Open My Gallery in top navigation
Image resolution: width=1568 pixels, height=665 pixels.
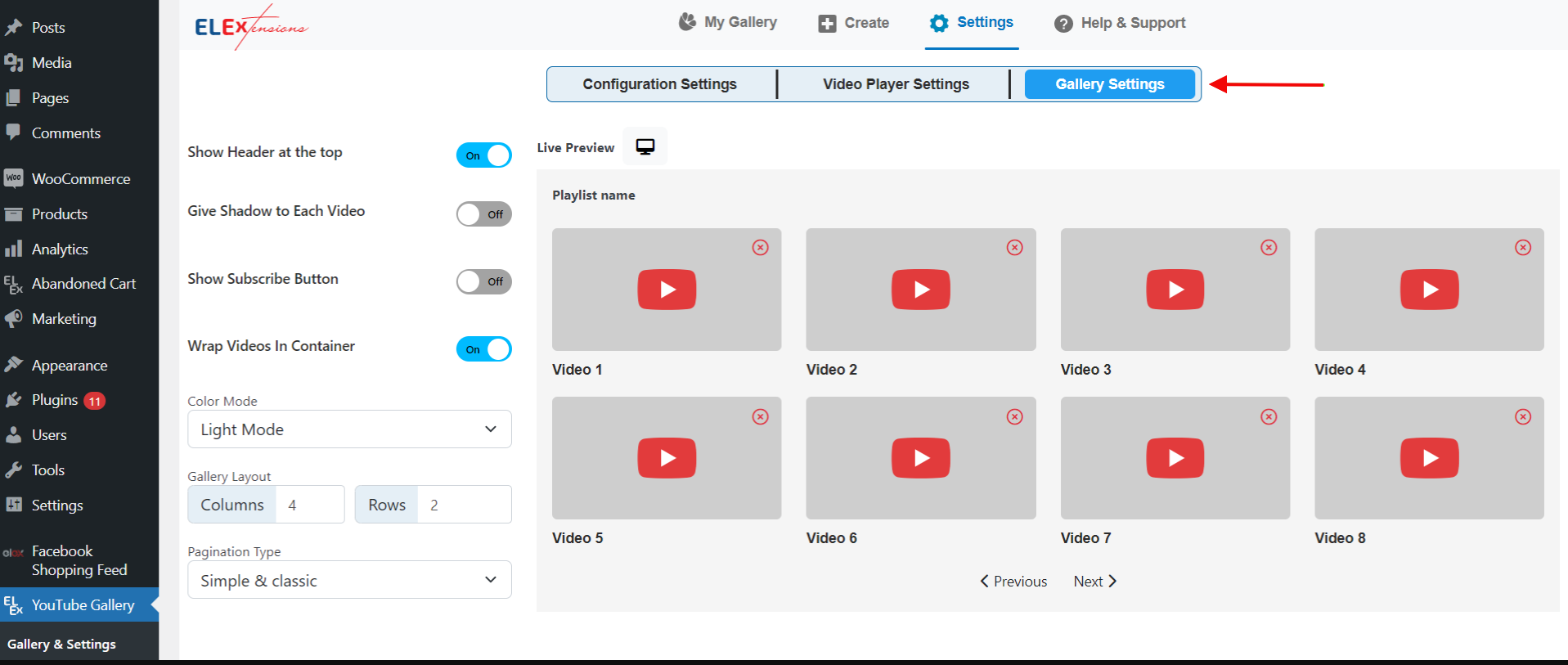coord(728,23)
